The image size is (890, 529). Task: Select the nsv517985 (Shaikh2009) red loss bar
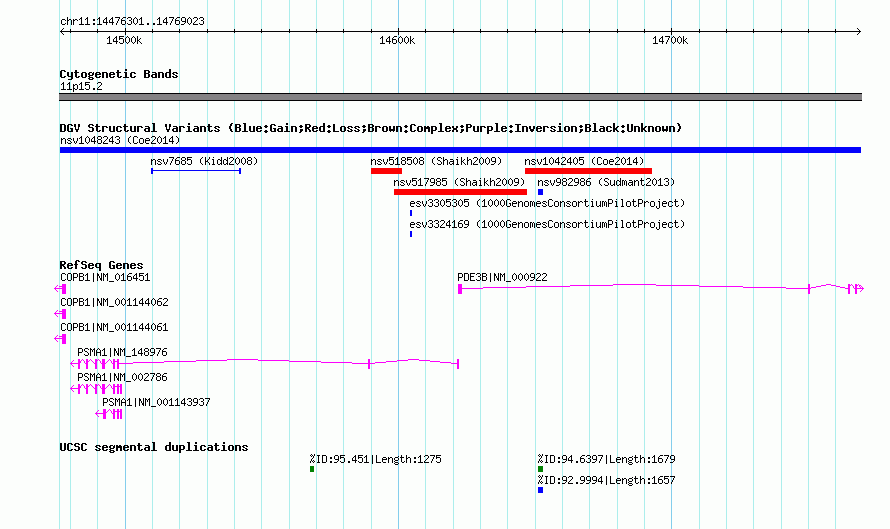tap(460, 192)
